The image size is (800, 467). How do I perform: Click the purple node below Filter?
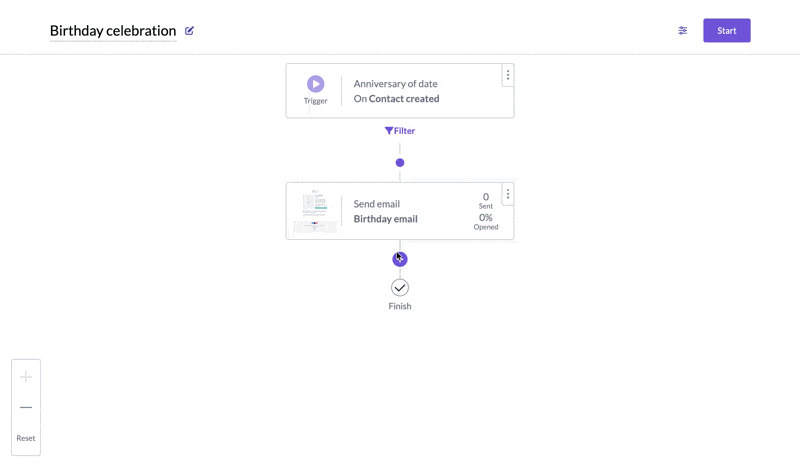[x=400, y=163]
